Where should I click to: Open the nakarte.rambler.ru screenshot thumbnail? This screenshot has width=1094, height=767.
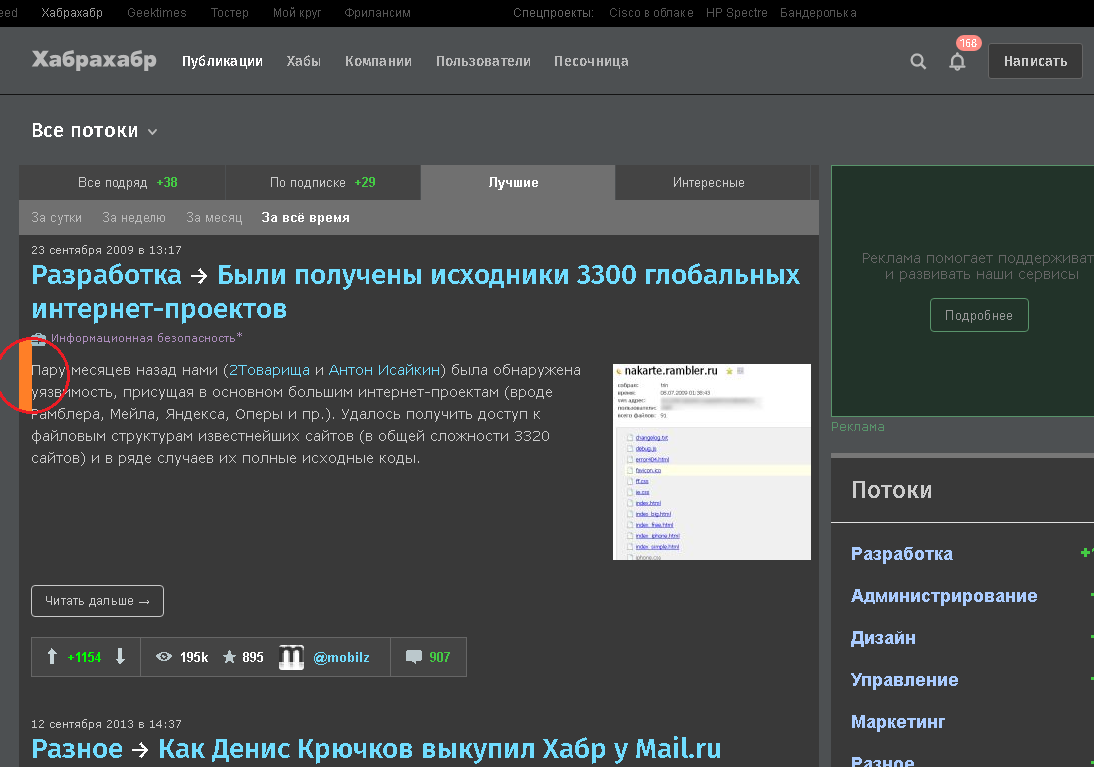point(711,461)
